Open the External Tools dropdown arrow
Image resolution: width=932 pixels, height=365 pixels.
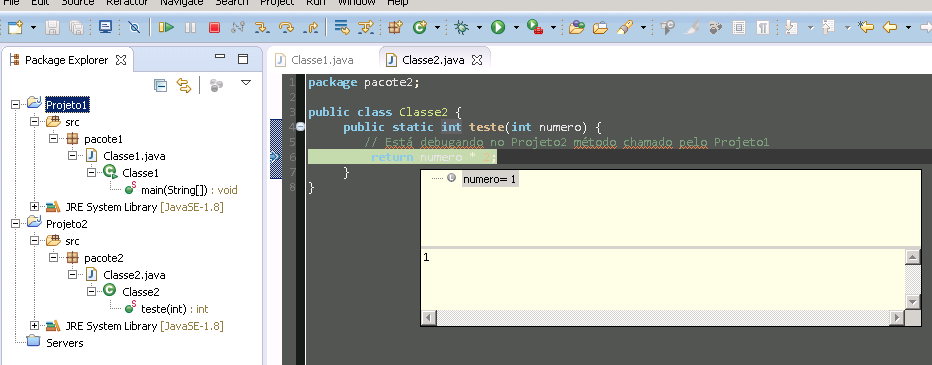(x=553, y=27)
